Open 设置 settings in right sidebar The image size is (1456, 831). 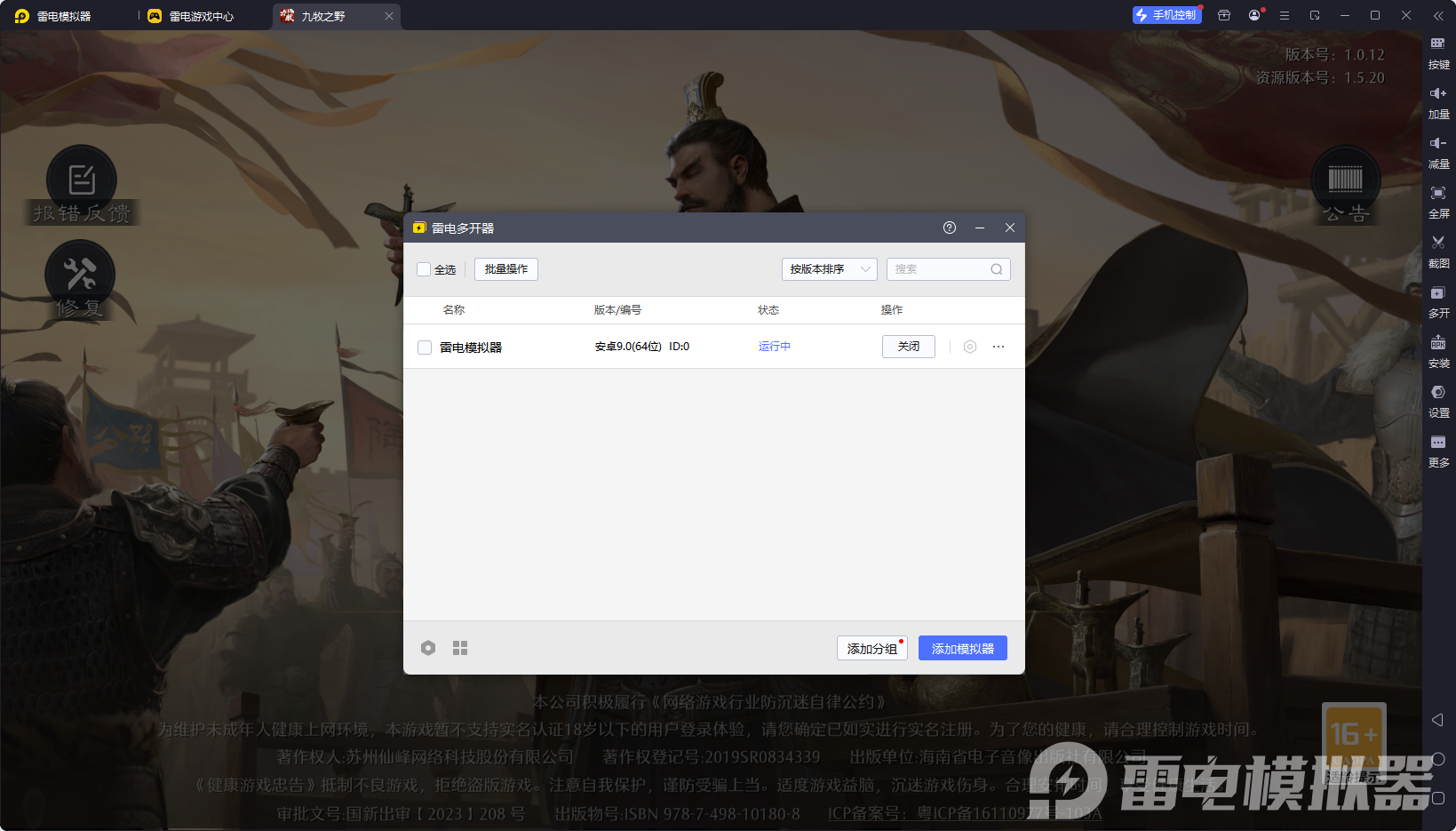pyautogui.click(x=1437, y=393)
